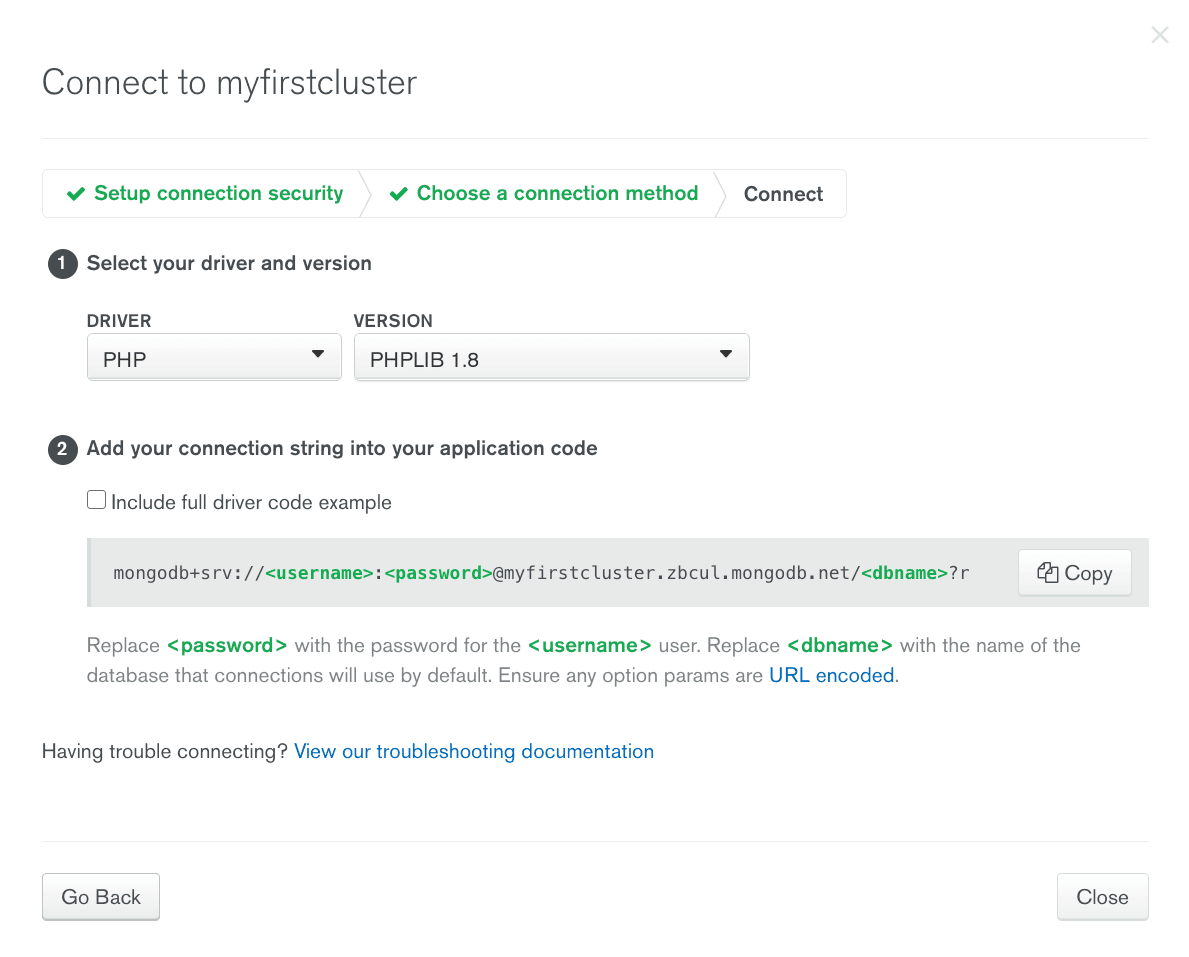The height and width of the screenshot is (957, 1189).
Task: Click the <password> placeholder in connection string
Action: pos(438,573)
